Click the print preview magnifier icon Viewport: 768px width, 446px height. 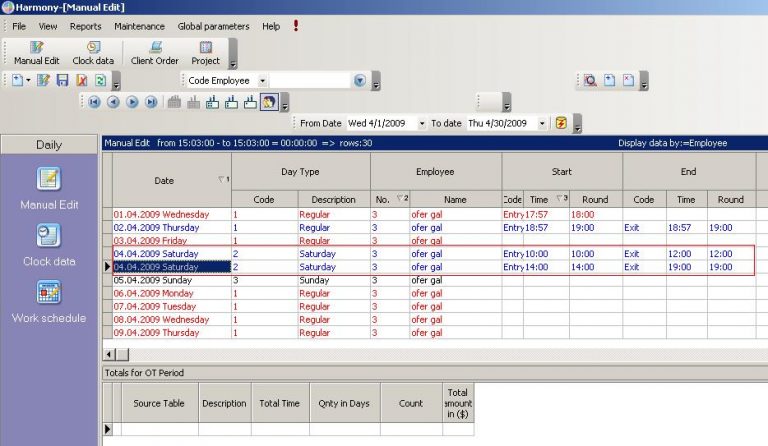(590, 80)
